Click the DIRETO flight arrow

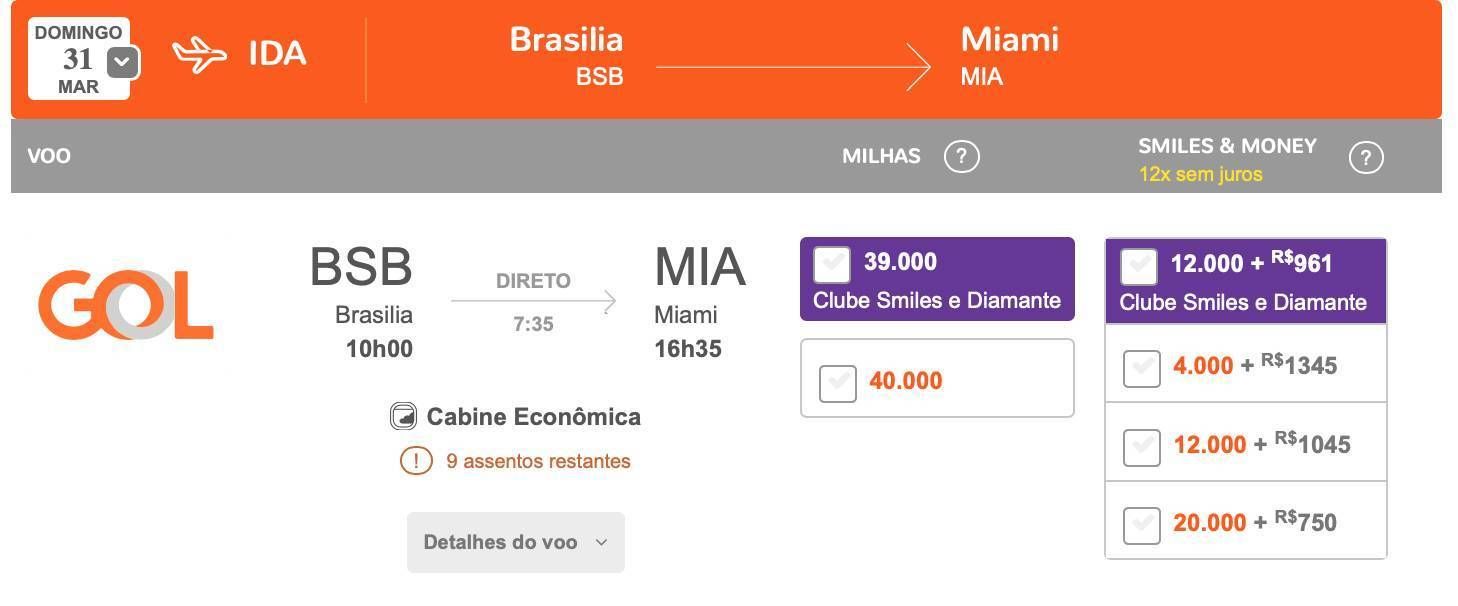(533, 301)
